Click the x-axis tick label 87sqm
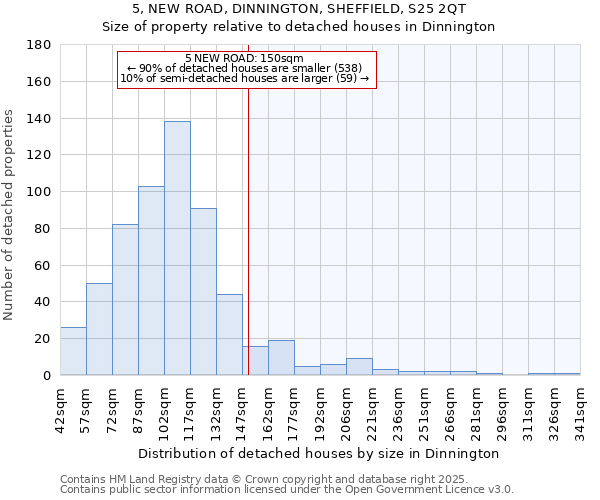This screenshot has width=600, height=500. [x=139, y=411]
